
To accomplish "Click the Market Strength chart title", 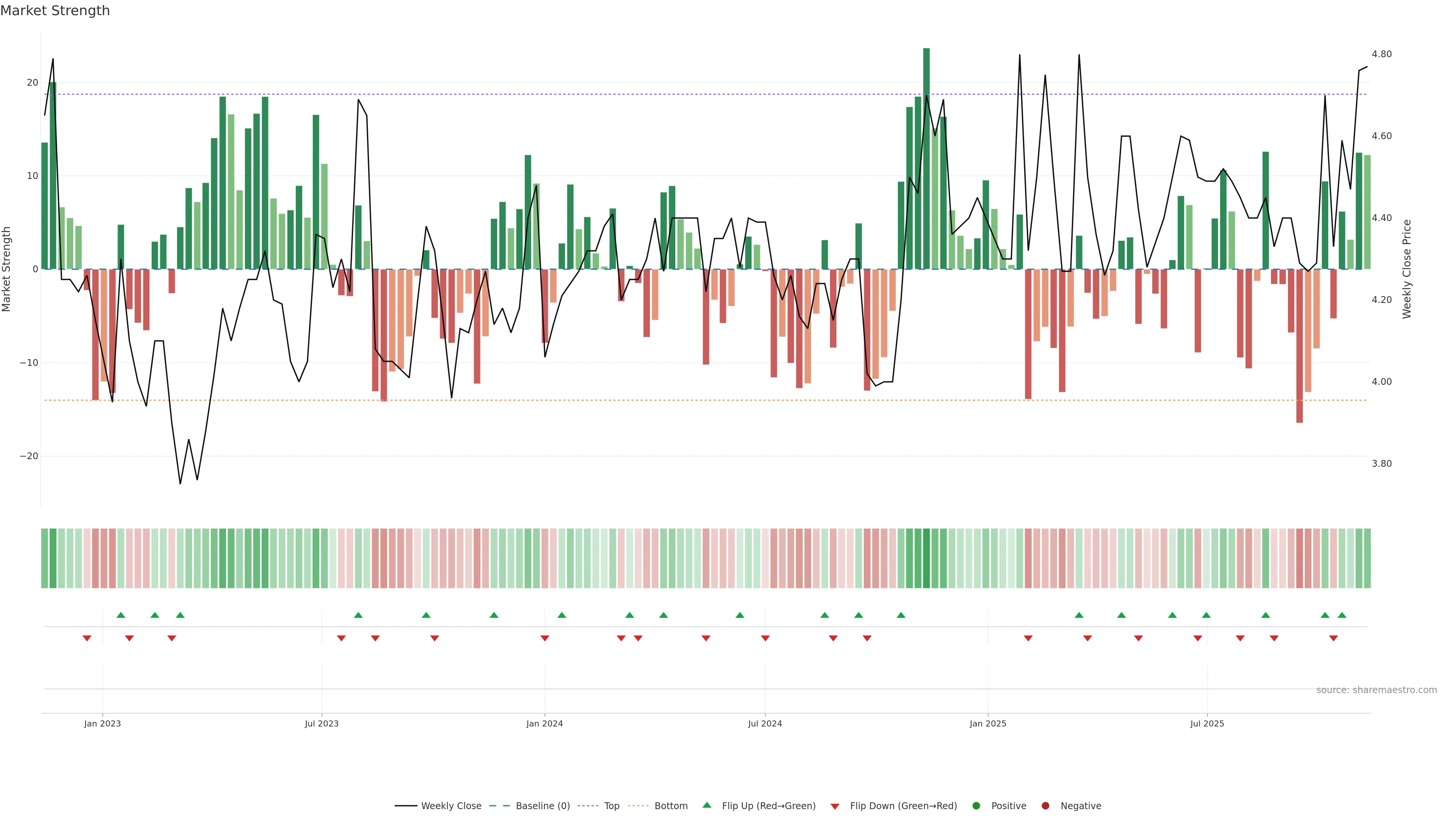I will [x=55, y=11].
